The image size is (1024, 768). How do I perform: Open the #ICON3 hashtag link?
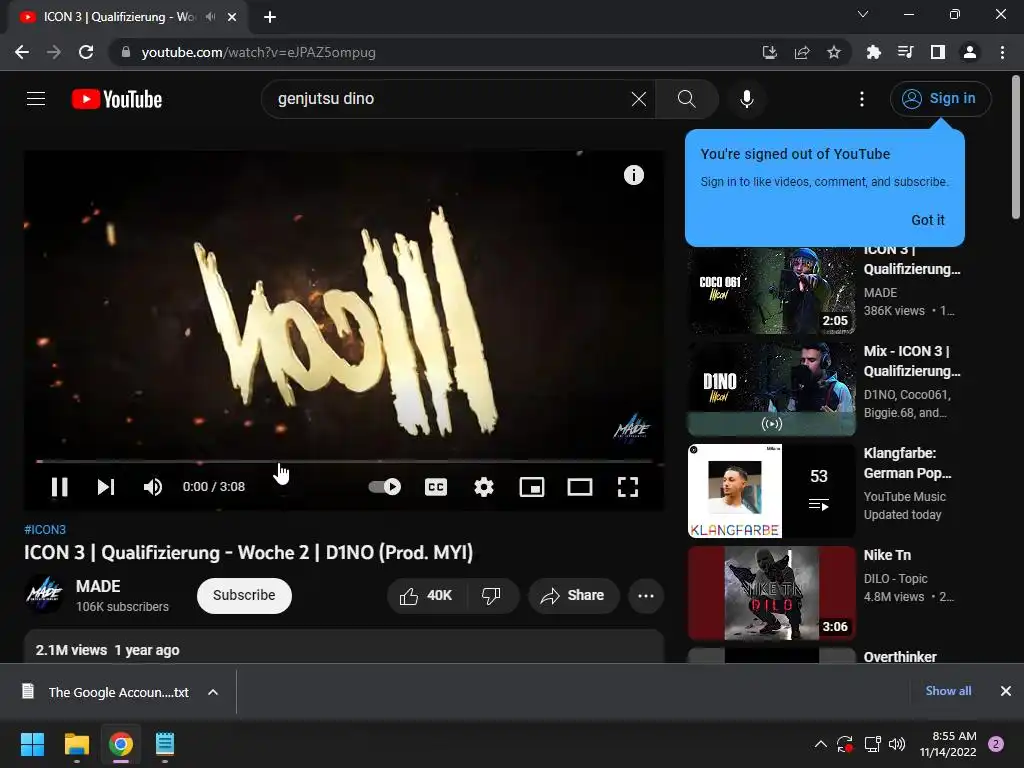tap(45, 530)
